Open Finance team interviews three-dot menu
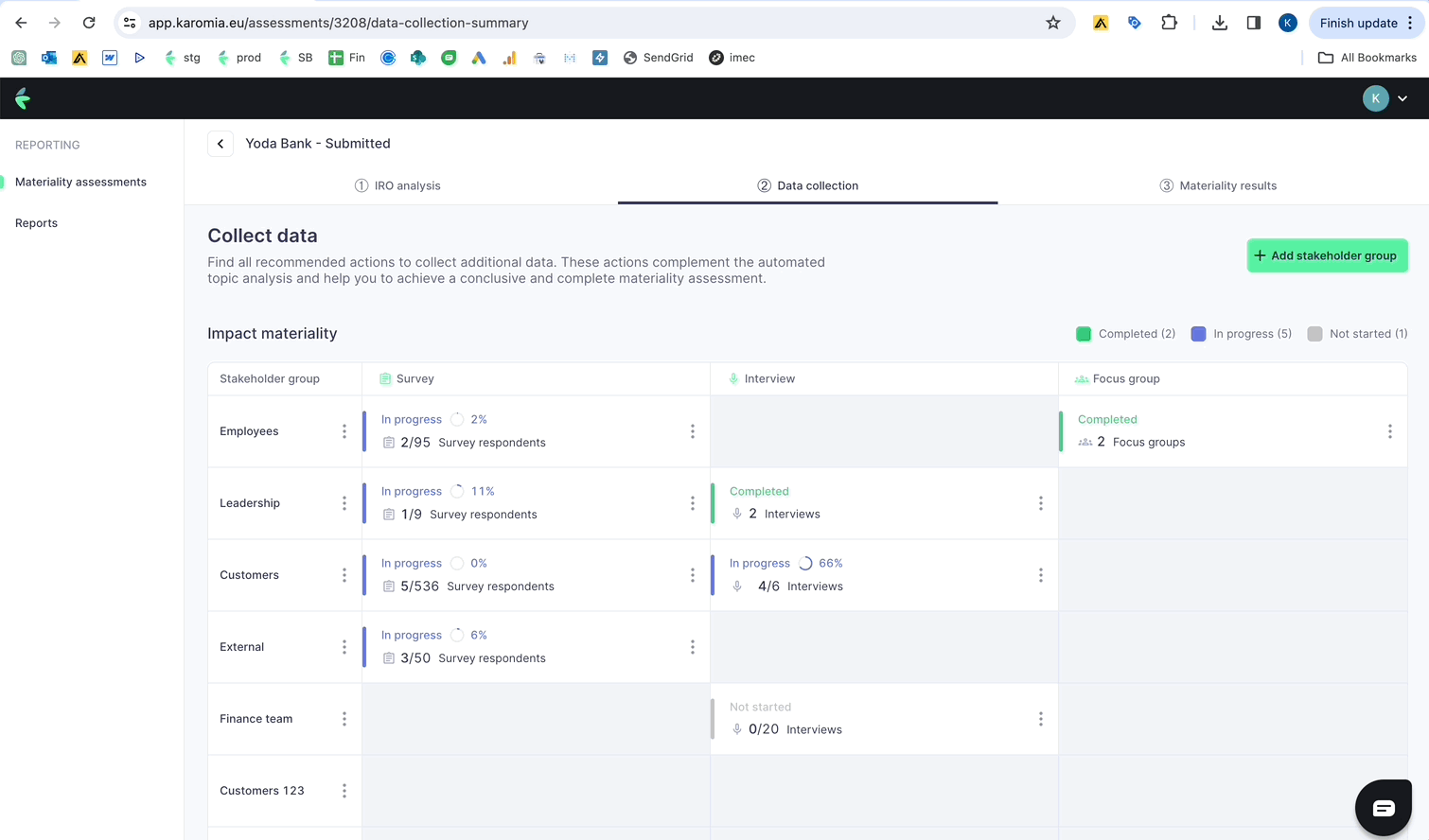This screenshot has width=1429, height=840. coord(1041,719)
